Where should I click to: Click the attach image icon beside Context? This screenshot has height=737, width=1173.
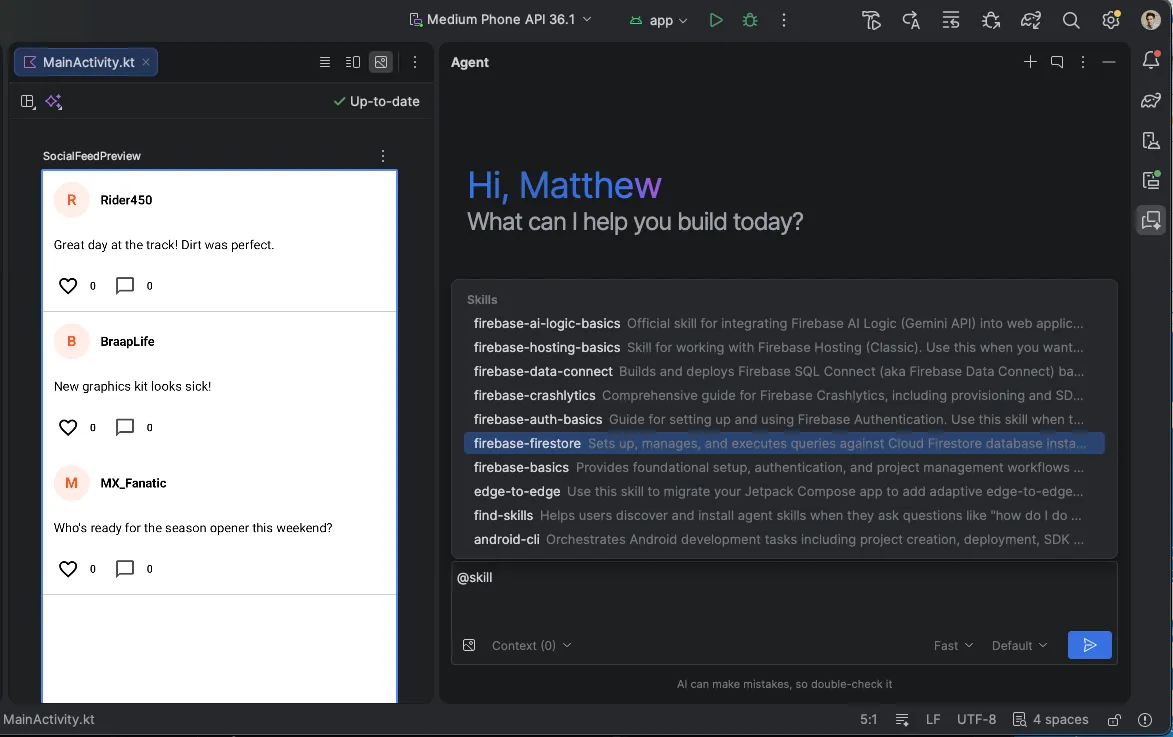point(469,645)
